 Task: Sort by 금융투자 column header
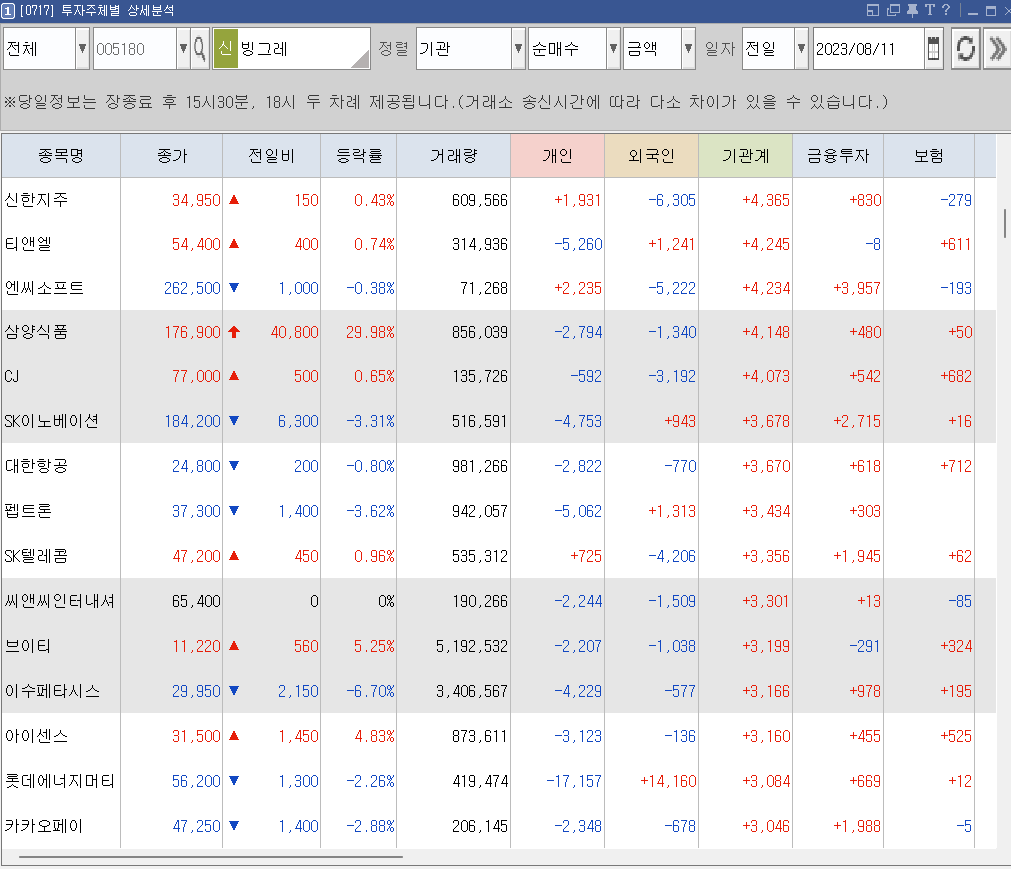point(838,155)
